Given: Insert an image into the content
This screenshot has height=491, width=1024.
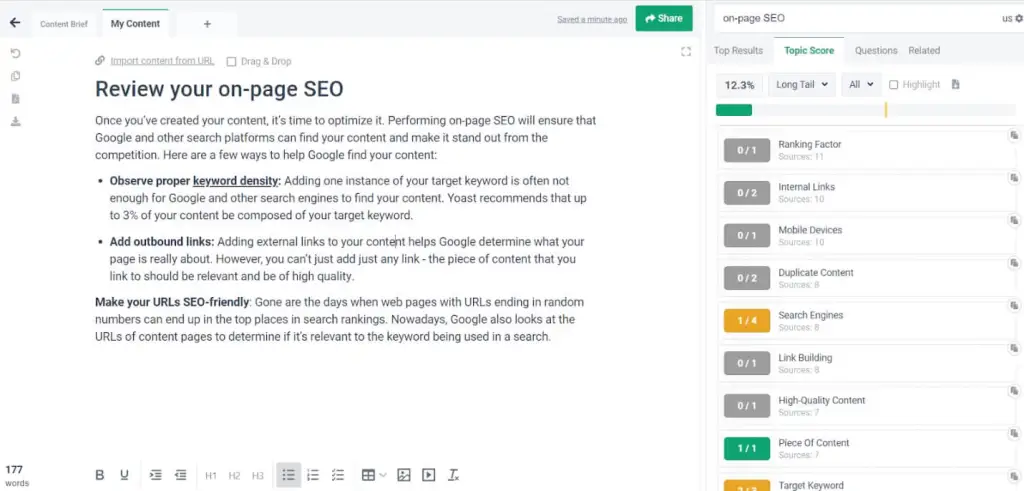Looking at the screenshot, I should point(404,475).
